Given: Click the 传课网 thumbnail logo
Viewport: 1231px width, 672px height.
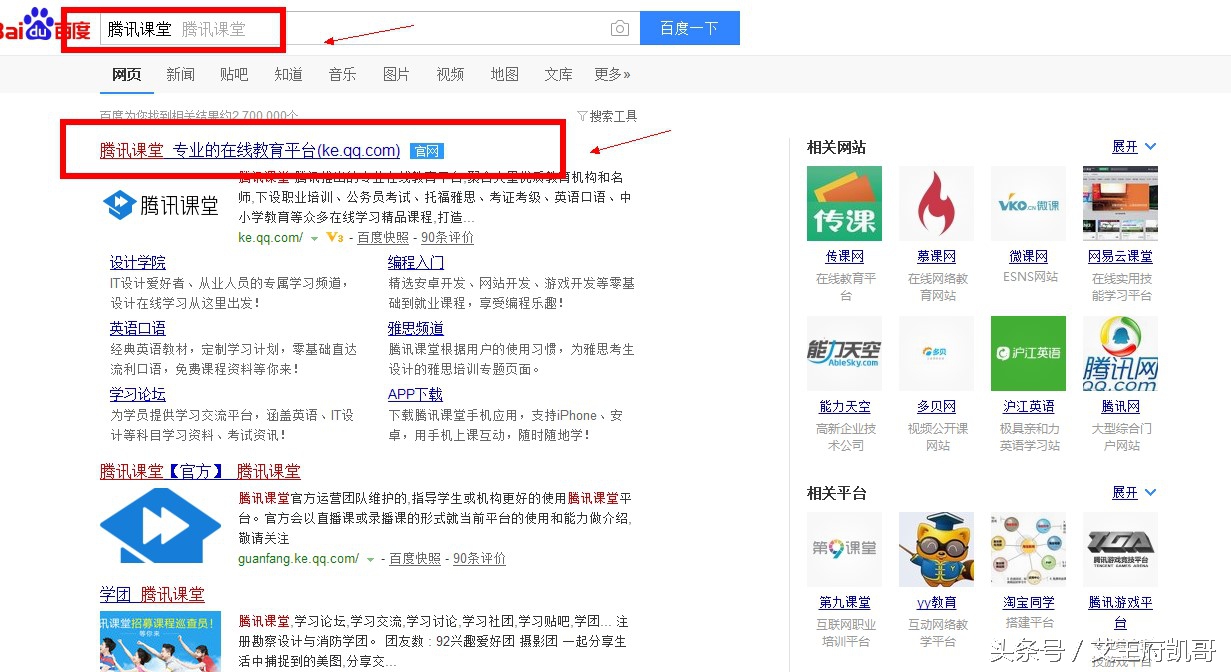Looking at the screenshot, I should click(x=843, y=203).
